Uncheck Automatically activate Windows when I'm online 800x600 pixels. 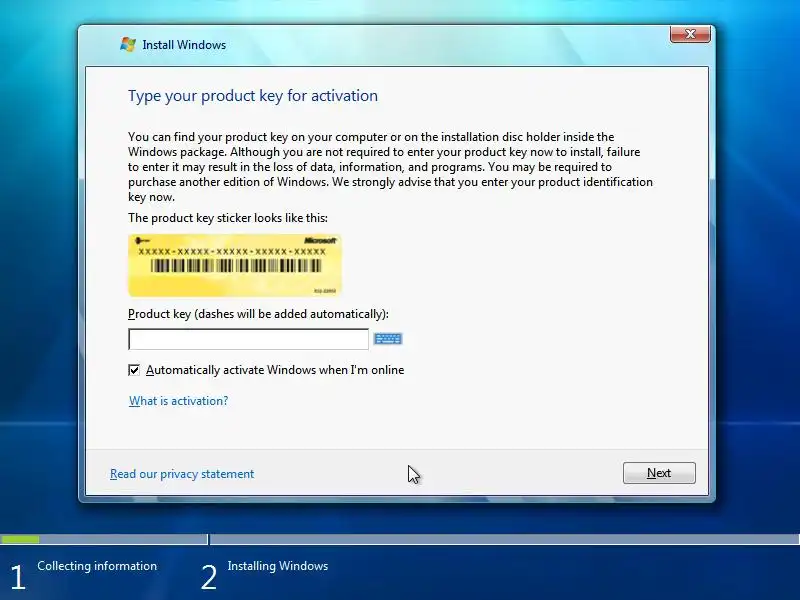tap(134, 370)
